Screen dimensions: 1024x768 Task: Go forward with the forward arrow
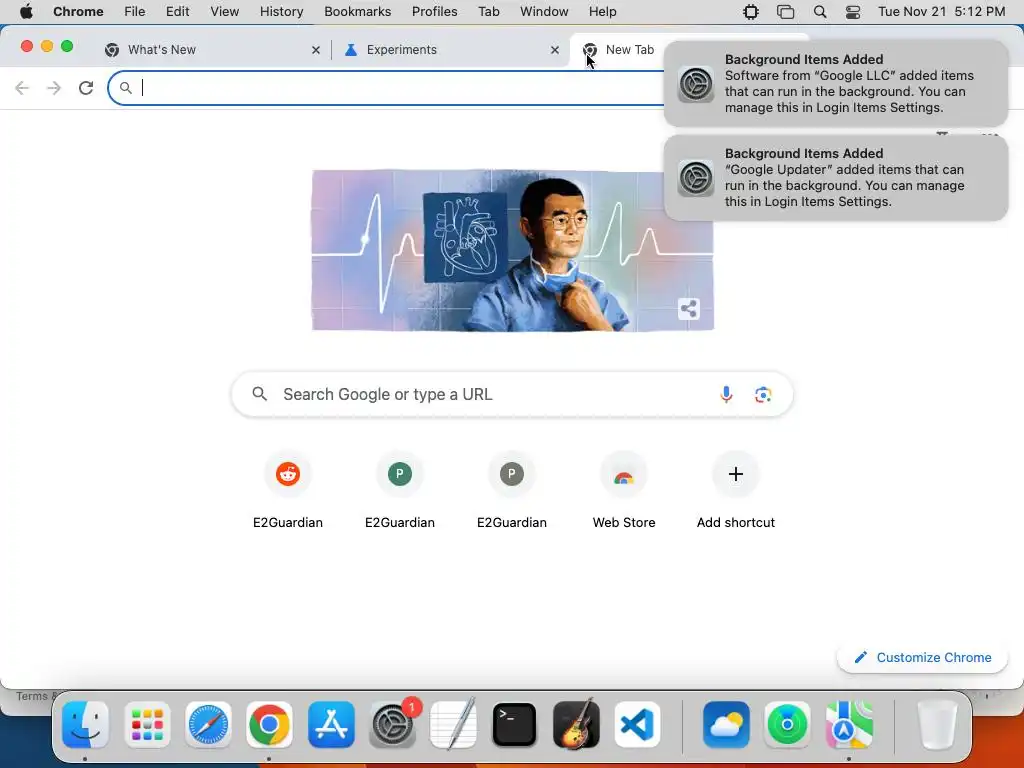(x=54, y=88)
